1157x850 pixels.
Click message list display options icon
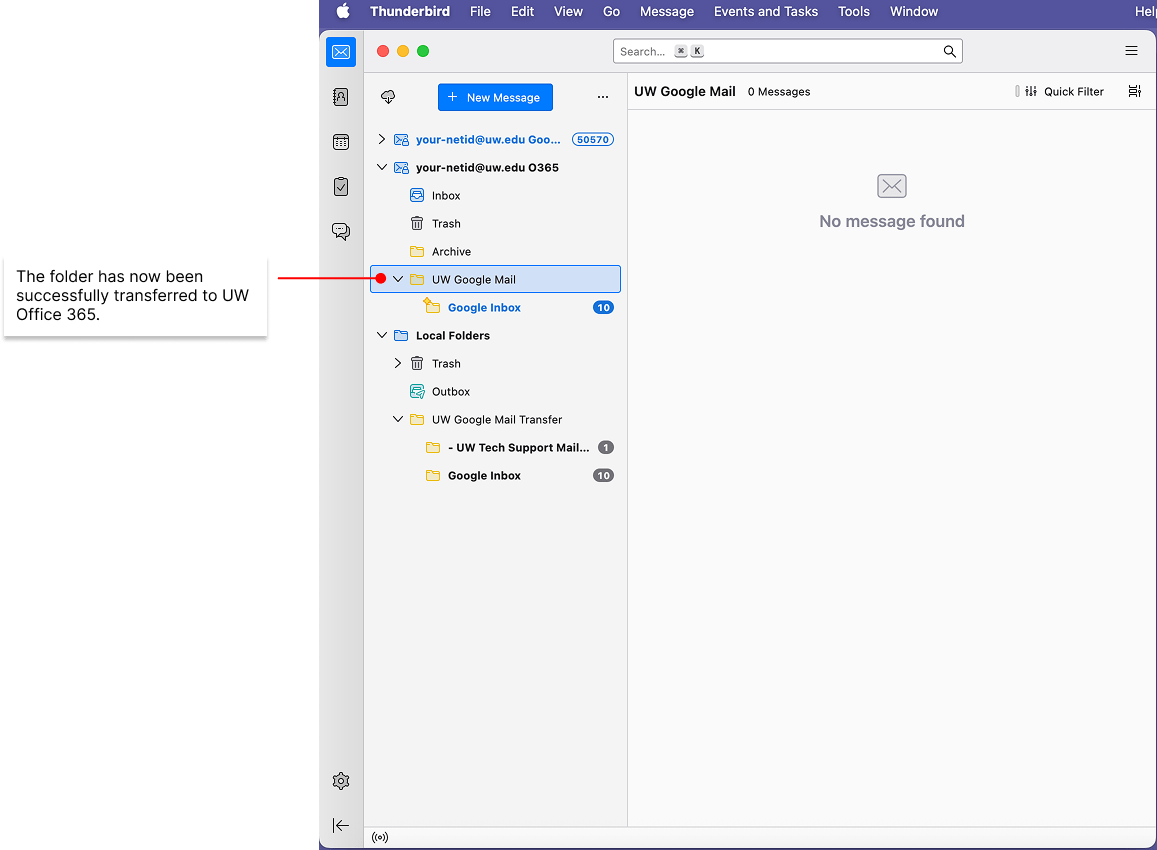pos(1134,92)
